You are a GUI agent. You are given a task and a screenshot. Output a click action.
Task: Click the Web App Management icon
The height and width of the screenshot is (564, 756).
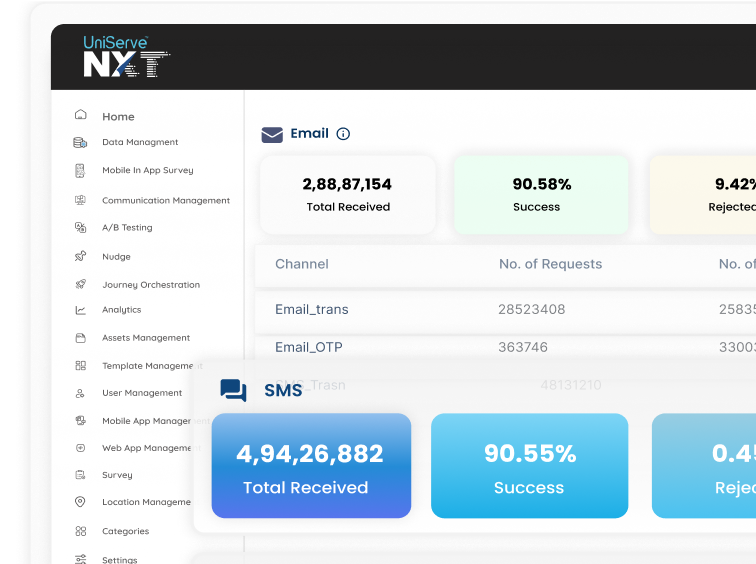point(81,448)
